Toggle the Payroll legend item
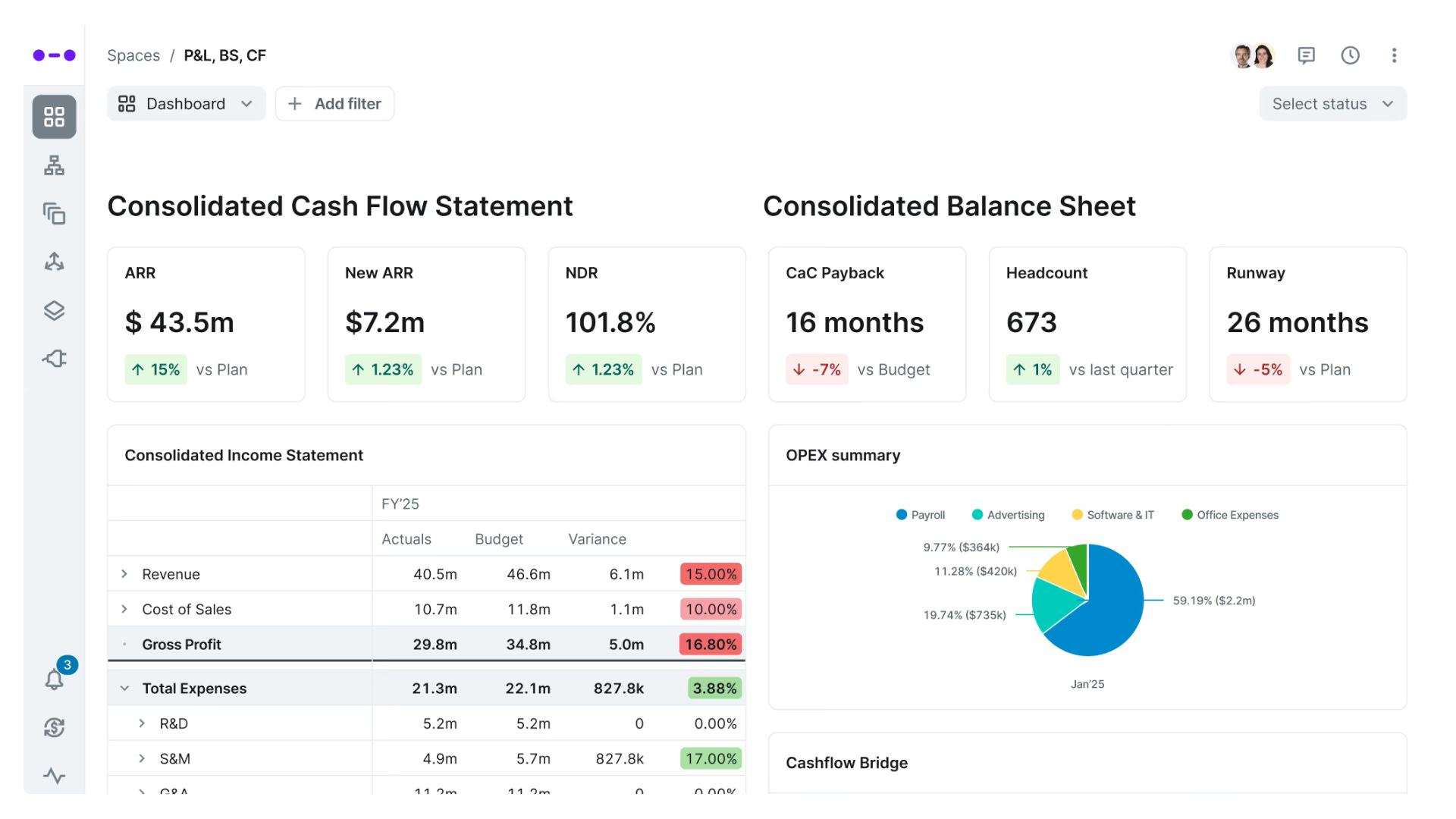Screen dimensions: 1456x819 coord(921,515)
